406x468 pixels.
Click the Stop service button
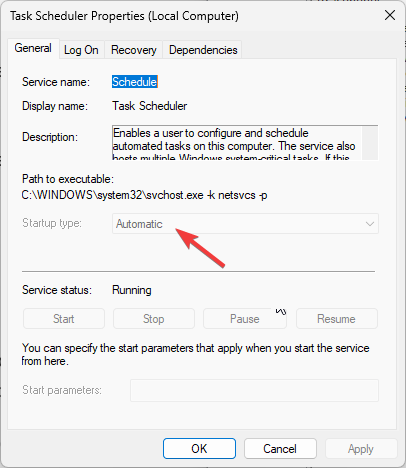point(154,319)
